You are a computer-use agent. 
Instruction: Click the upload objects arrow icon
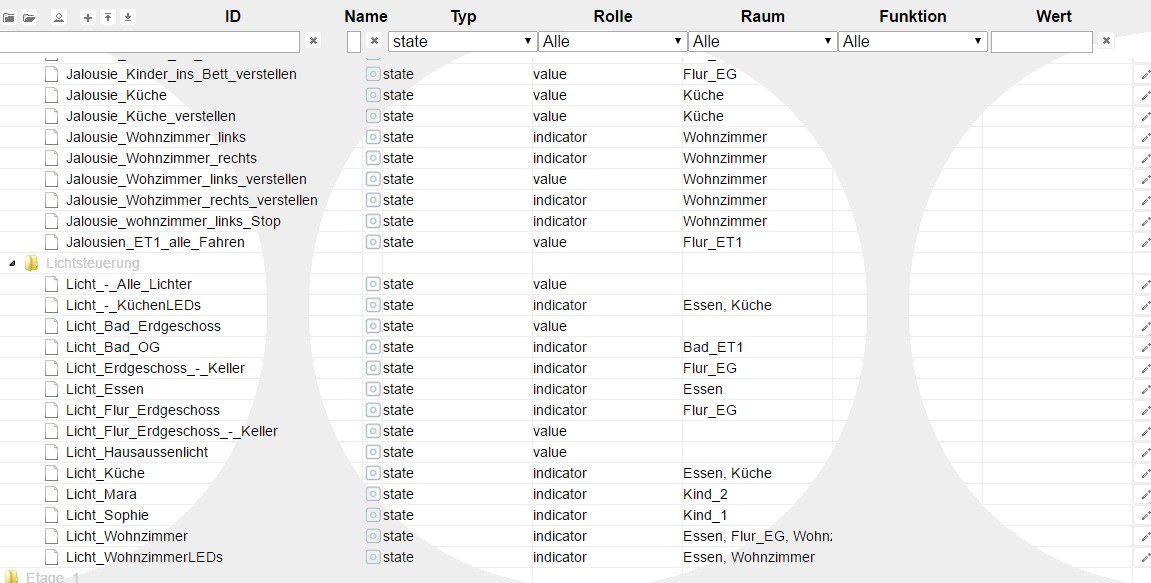108,17
